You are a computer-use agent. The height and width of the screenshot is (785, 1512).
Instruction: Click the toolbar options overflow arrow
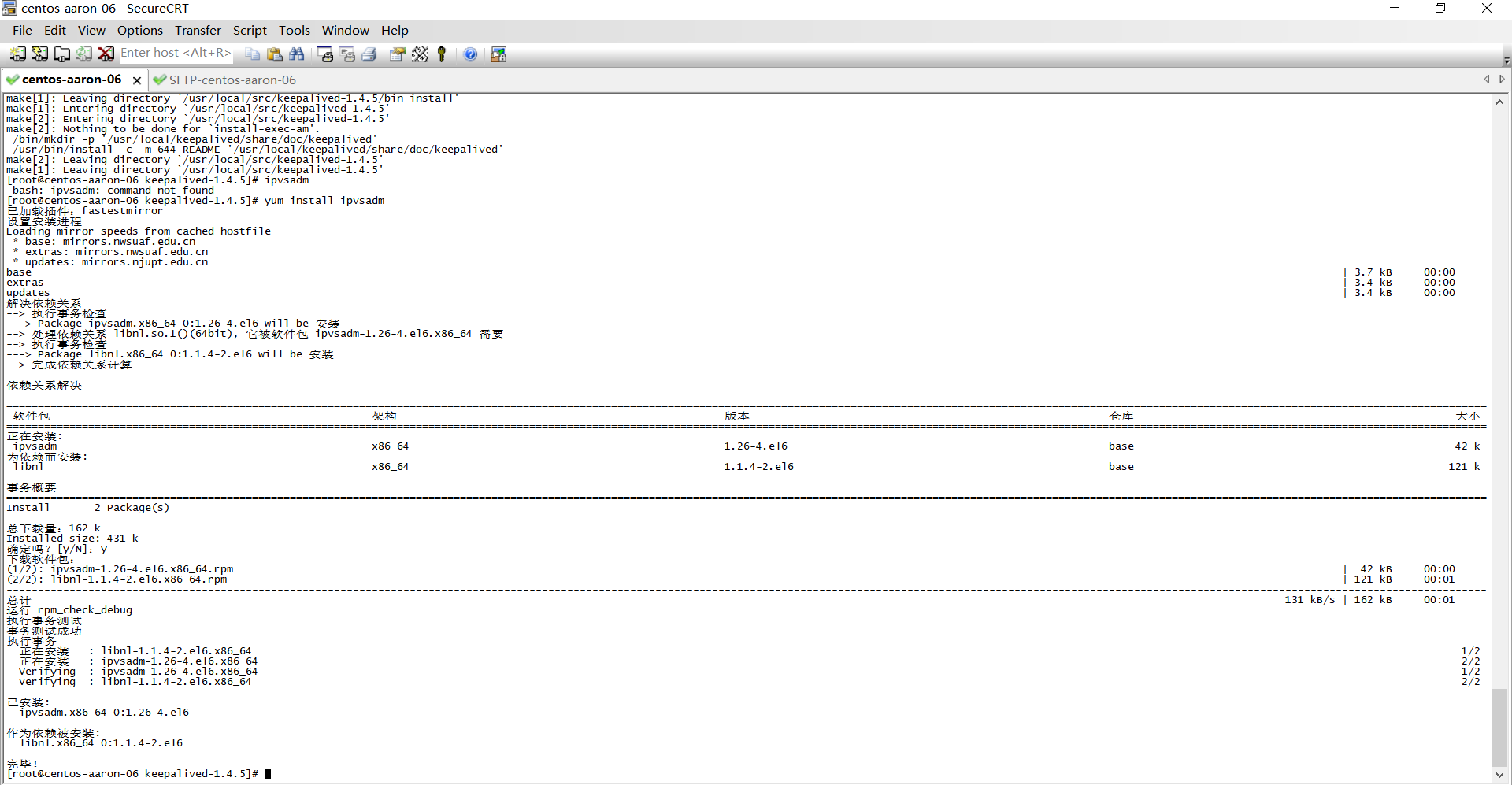pos(1506,60)
